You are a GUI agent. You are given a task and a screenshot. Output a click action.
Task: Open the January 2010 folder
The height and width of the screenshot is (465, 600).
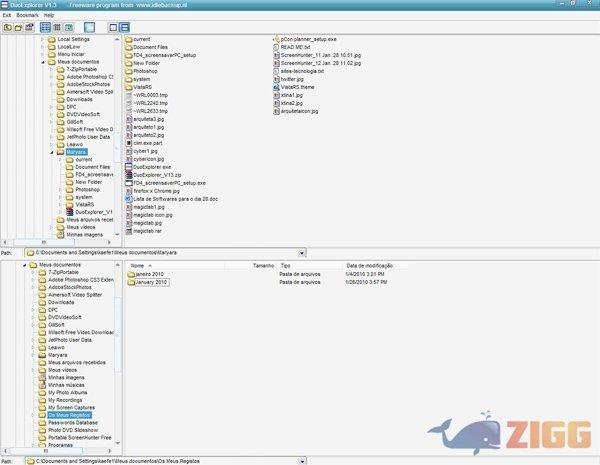pos(151,282)
